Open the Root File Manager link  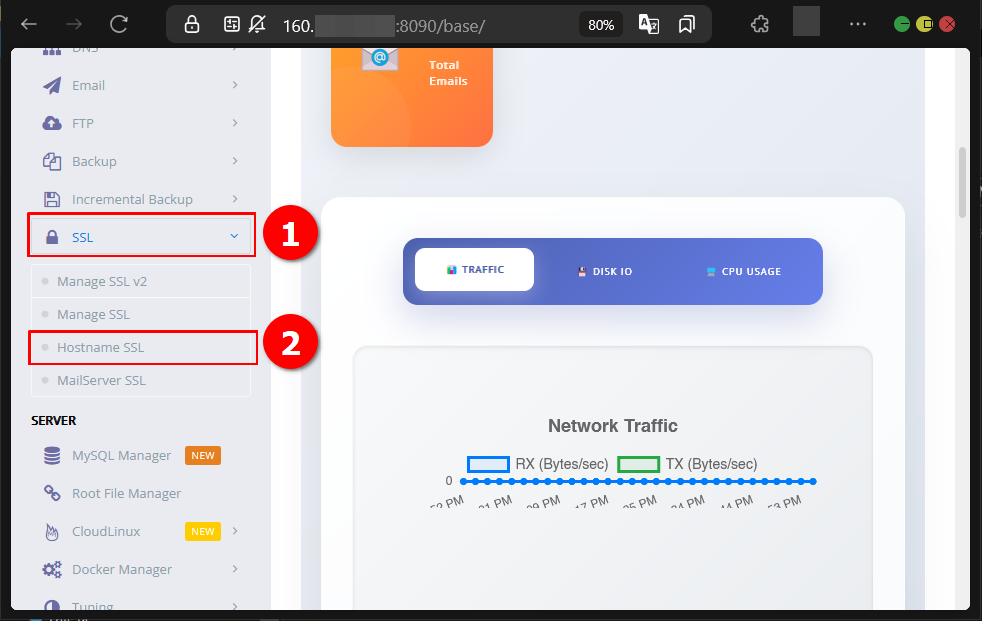[127, 493]
